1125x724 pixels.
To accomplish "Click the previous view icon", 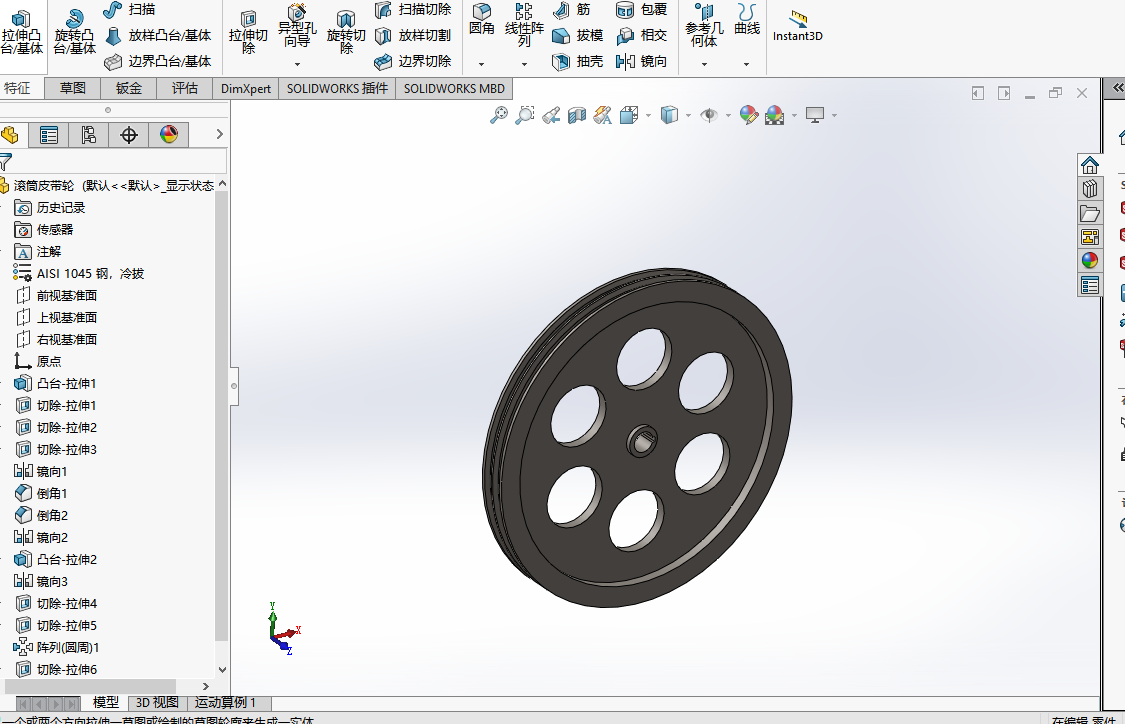I will coord(551,115).
